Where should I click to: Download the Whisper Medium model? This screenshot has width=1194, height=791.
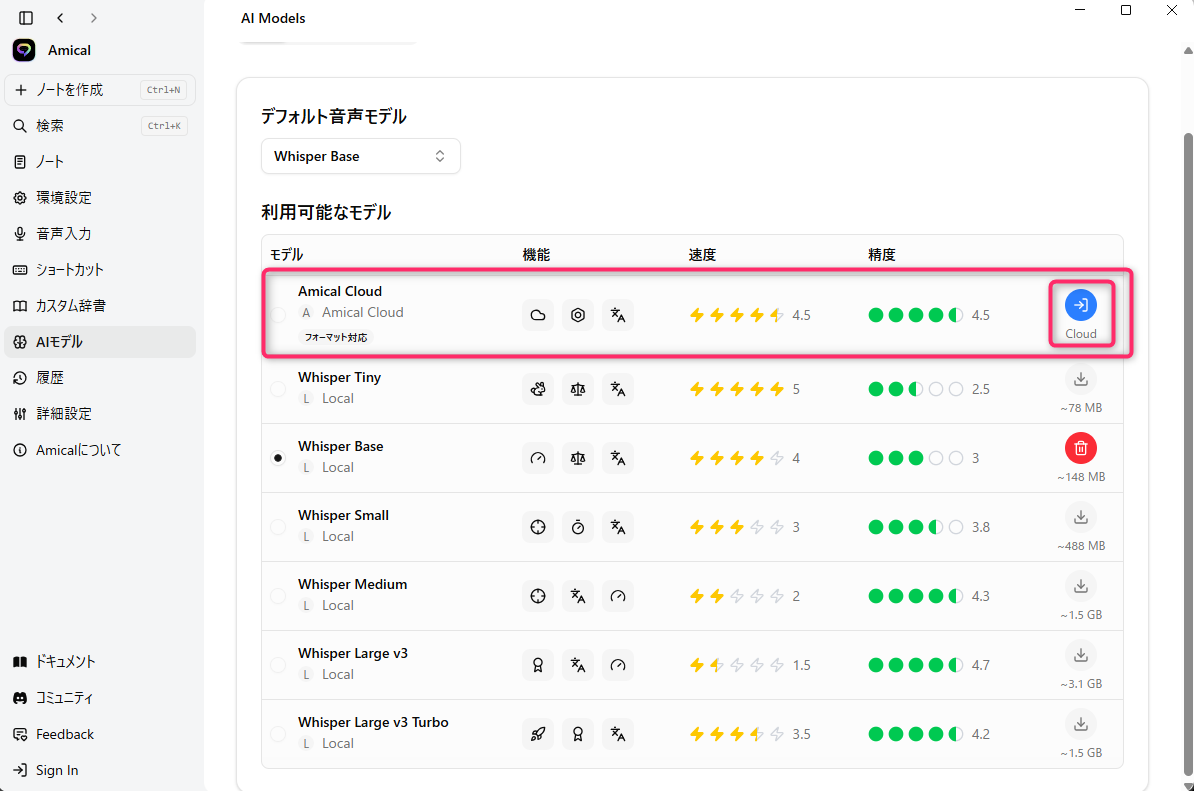click(x=1080, y=586)
